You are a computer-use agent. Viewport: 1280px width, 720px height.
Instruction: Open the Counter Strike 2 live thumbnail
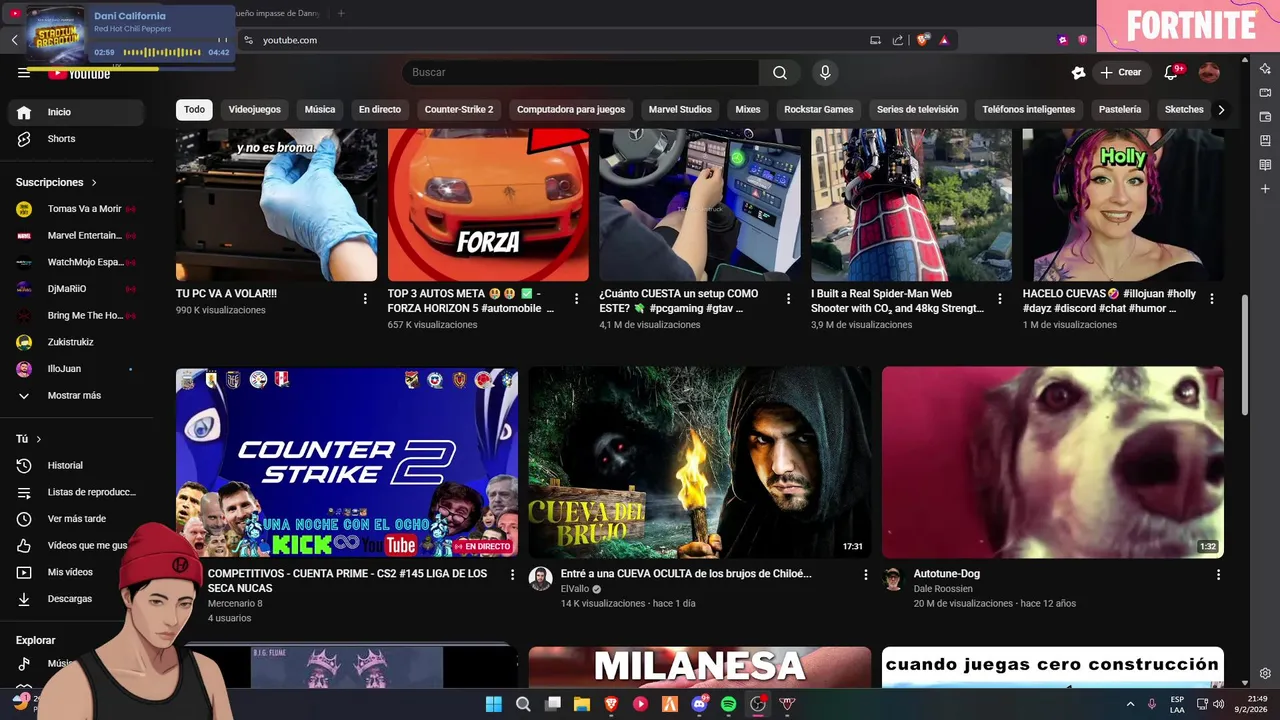tap(347, 462)
